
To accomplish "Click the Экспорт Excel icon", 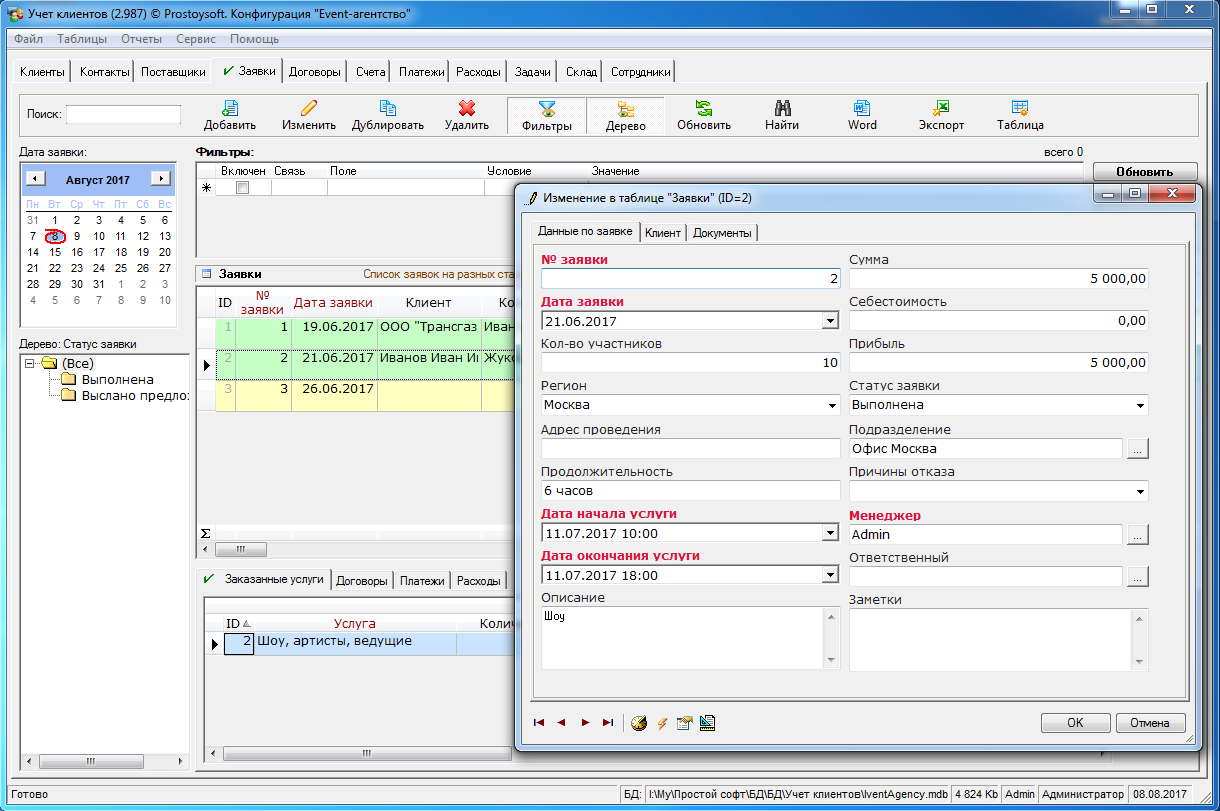I will coord(941,109).
